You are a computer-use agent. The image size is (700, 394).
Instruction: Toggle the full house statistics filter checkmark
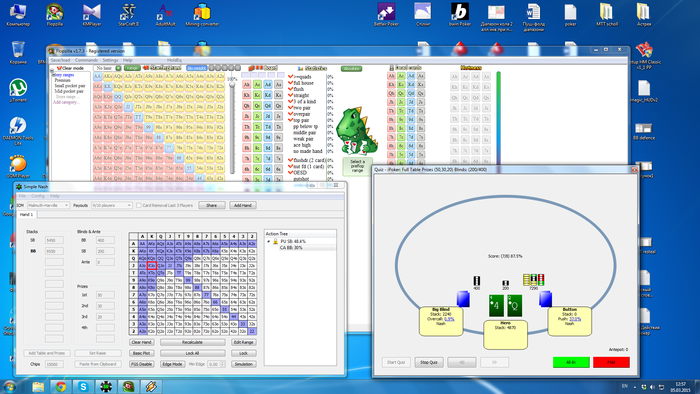(x=291, y=83)
